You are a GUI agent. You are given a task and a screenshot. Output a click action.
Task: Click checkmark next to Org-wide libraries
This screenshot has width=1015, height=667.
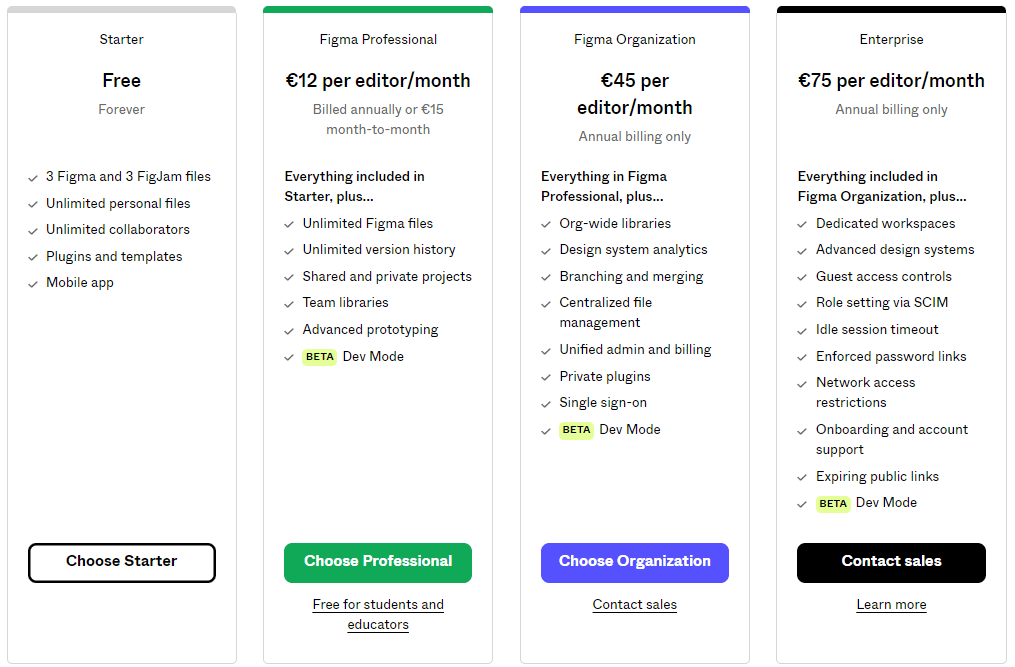click(546, 225)
